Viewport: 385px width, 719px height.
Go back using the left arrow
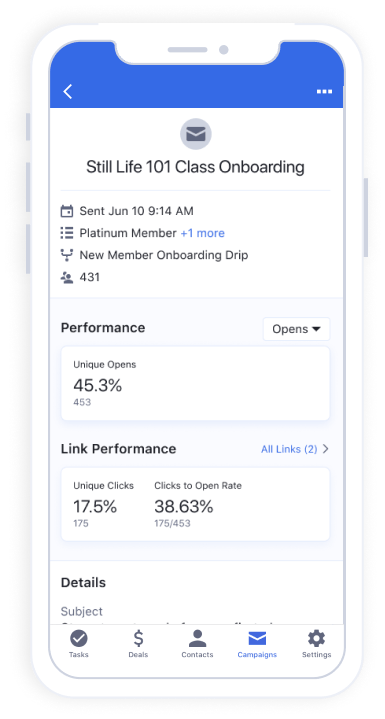(68, 92)
